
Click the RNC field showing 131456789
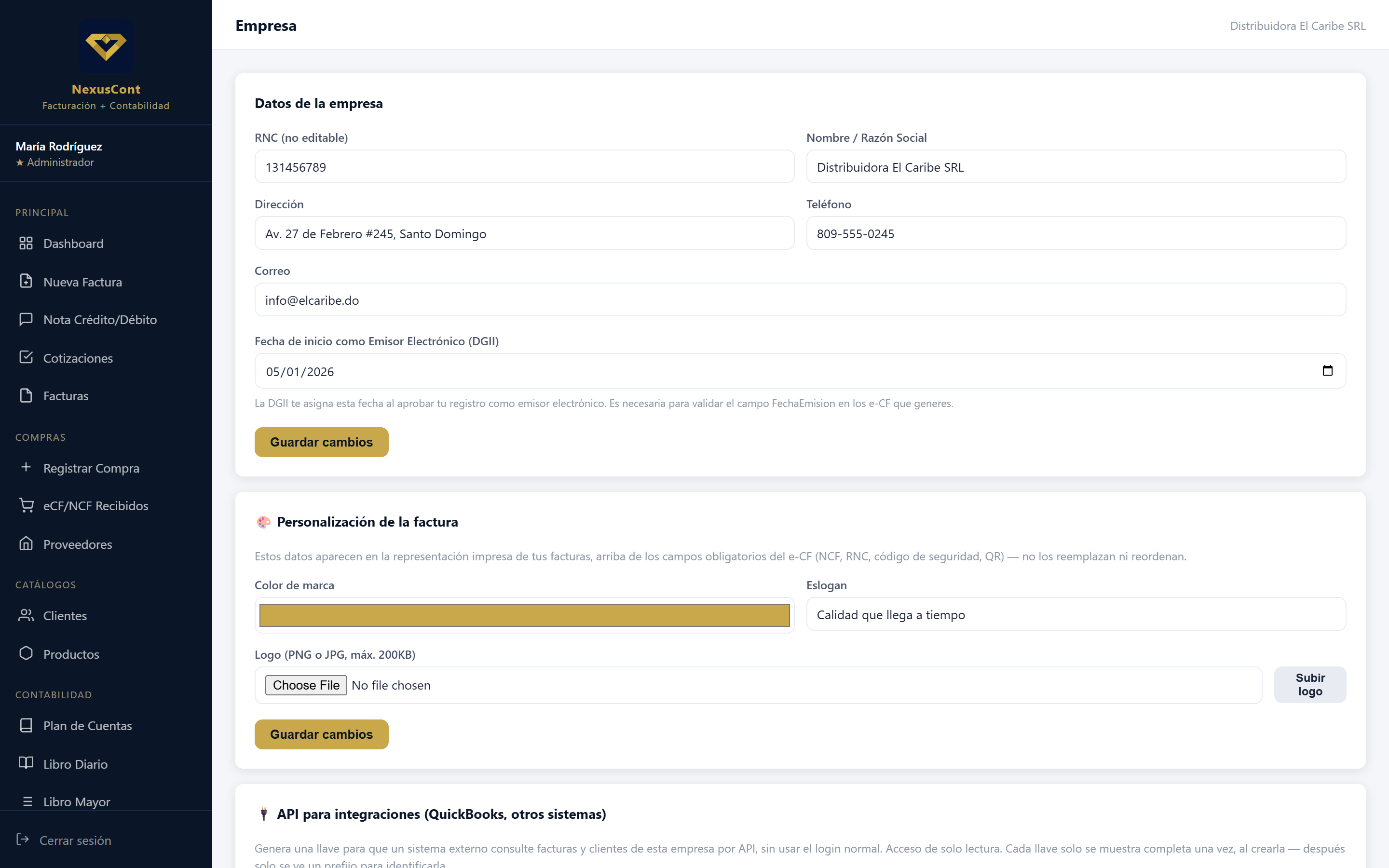[x=524, y=166]
